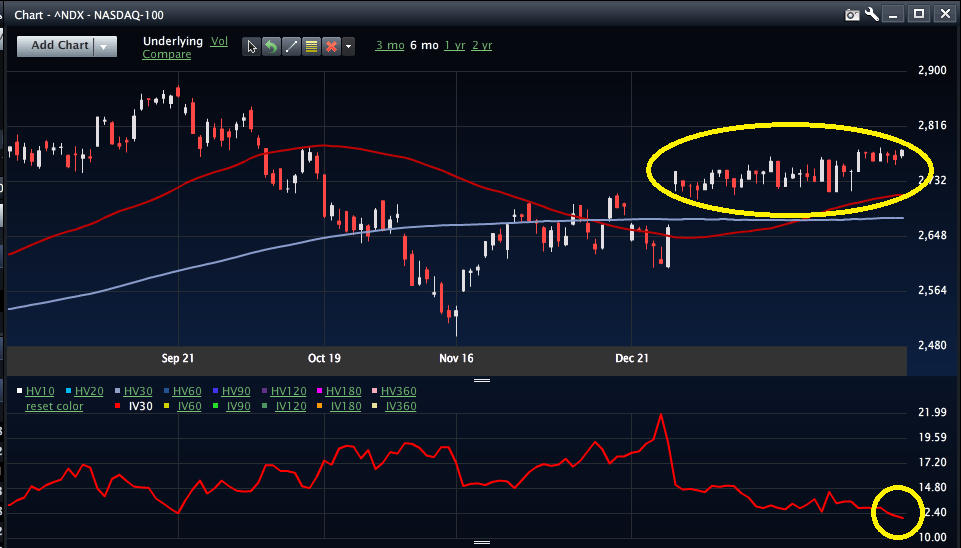Switch to the 3 mo time range
The width and height of the screenshot is (961, 548).
pos(389,45)
